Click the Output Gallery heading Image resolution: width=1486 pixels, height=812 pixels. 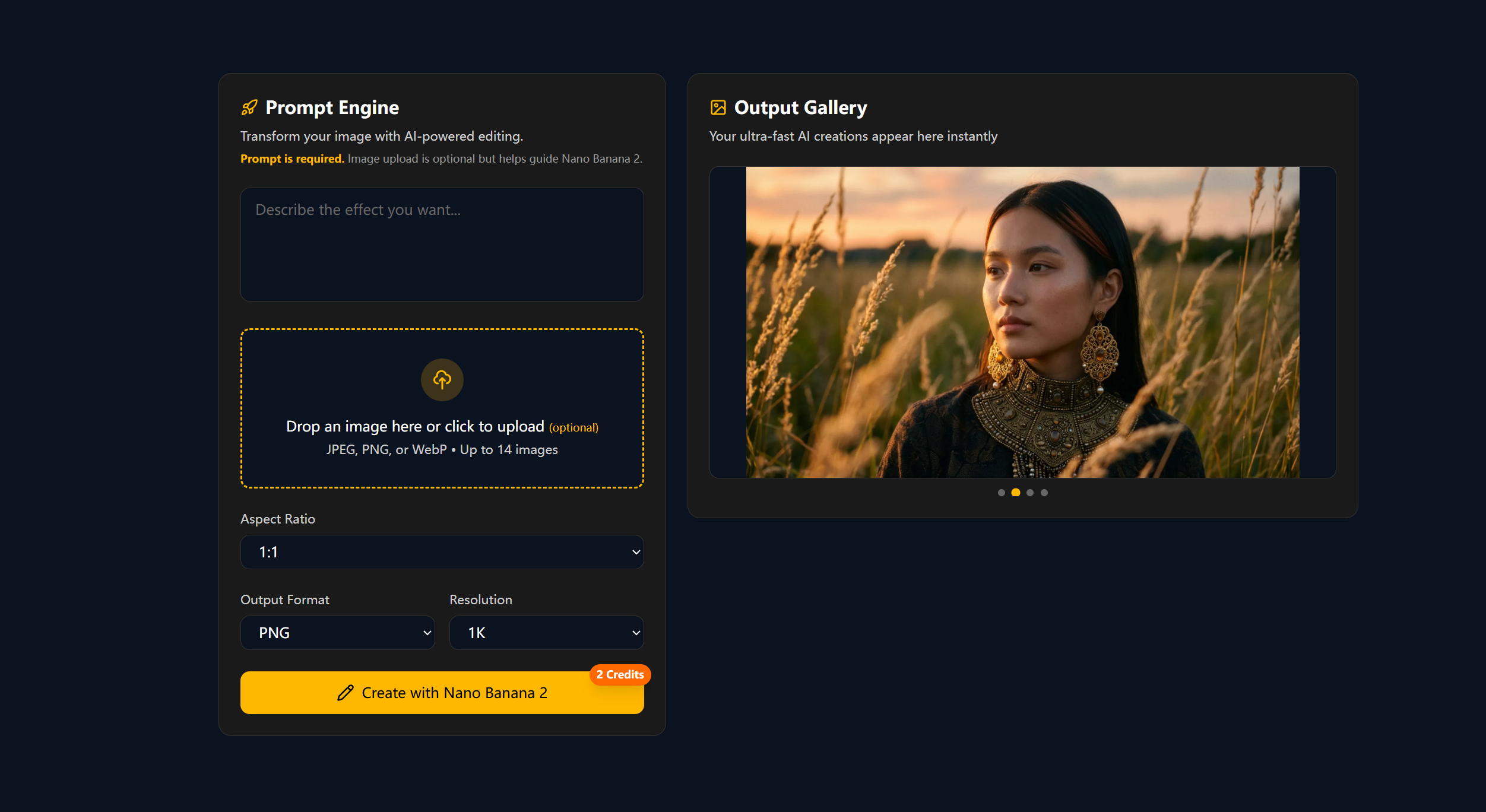click(800, 107)
